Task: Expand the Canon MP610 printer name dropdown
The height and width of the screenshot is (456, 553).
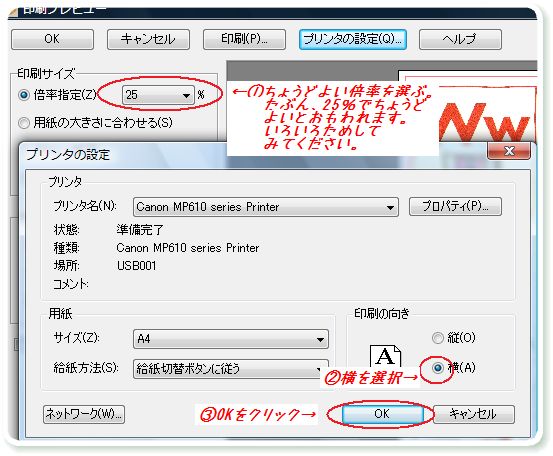Action: [x=266, y=207]
